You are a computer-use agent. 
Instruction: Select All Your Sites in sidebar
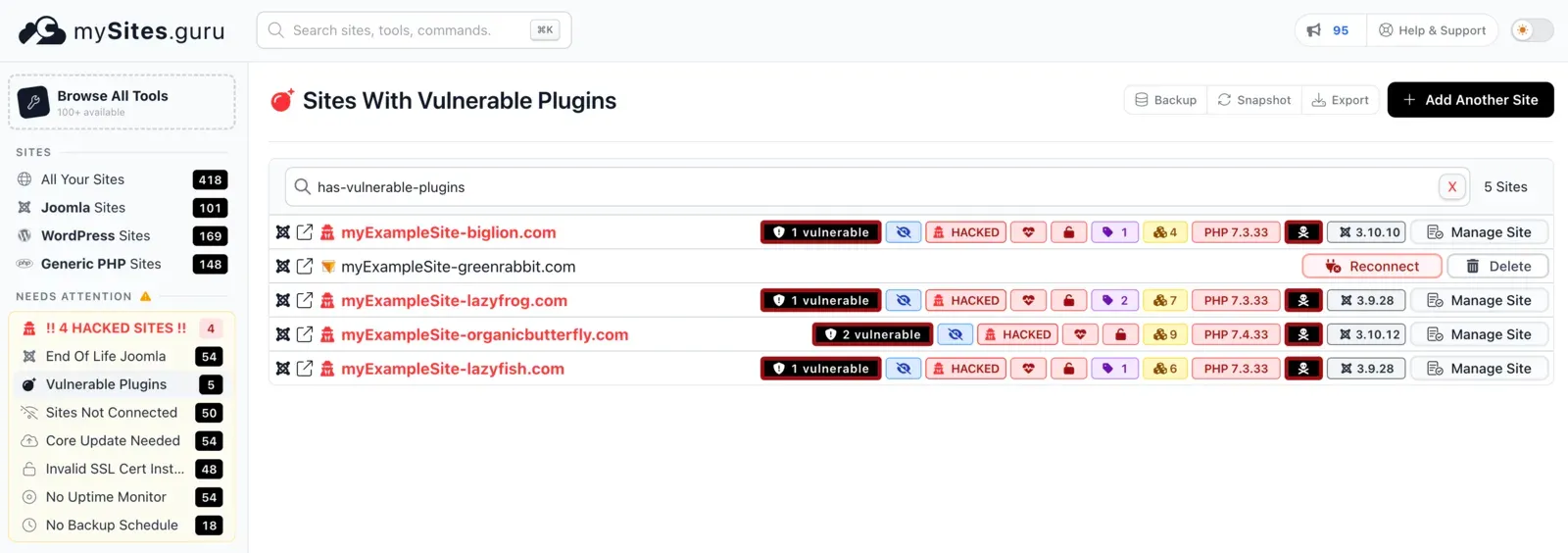(122, 179)
